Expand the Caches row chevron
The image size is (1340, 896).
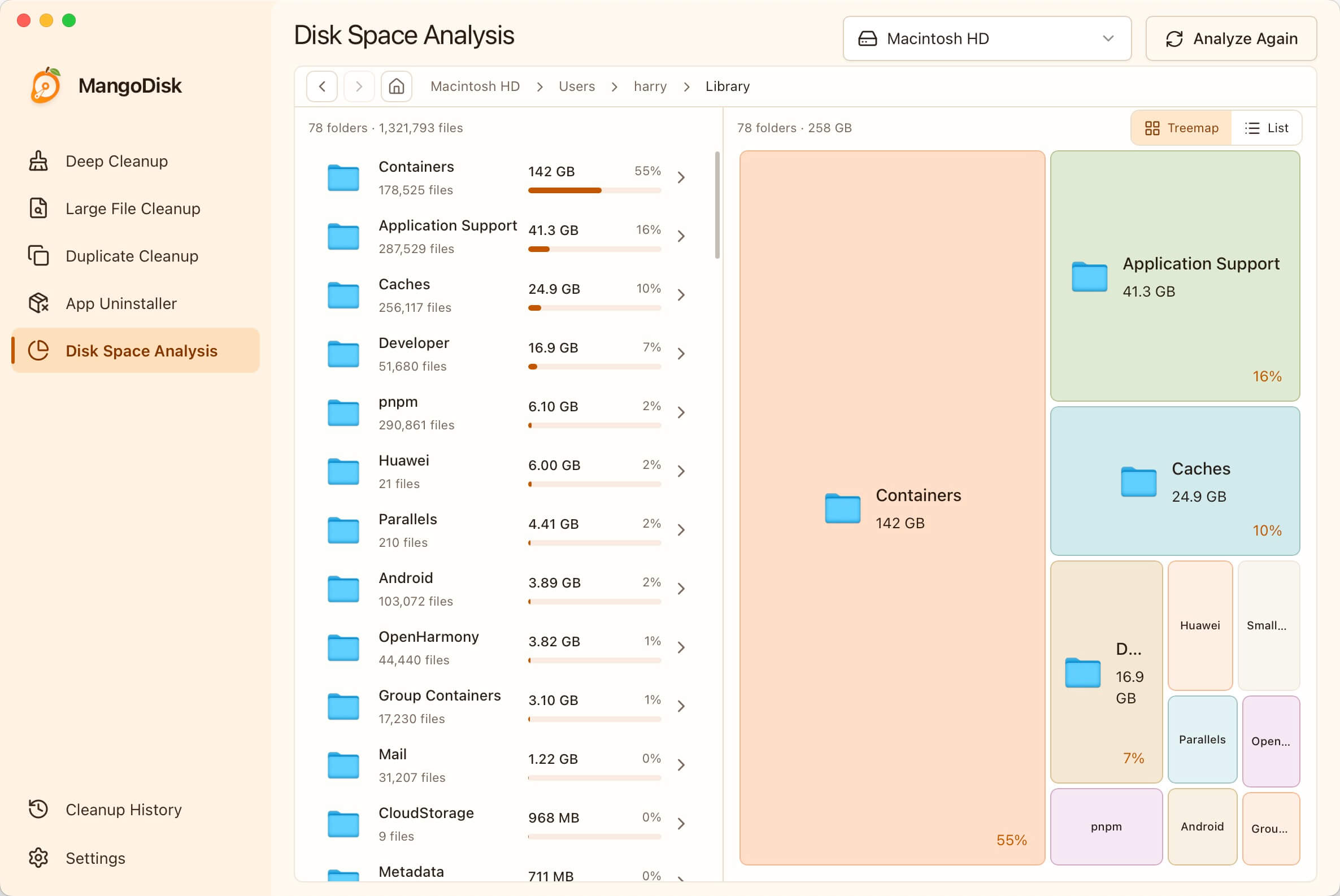tap(681, 295)
